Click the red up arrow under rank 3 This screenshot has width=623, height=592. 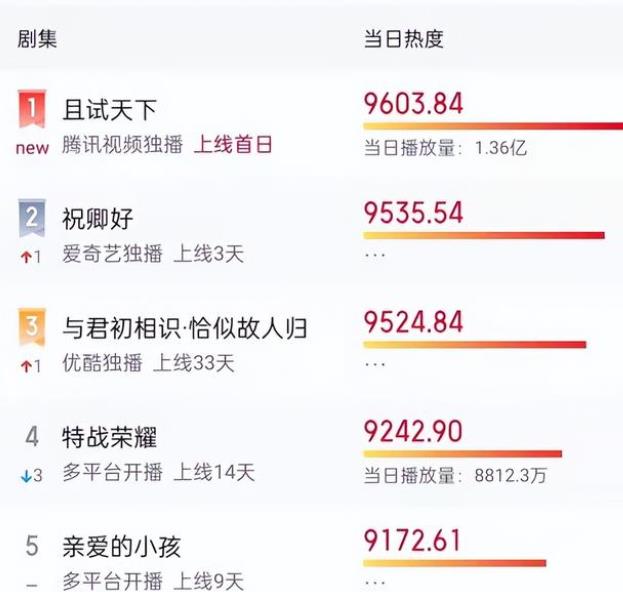(x=25, y=365)
